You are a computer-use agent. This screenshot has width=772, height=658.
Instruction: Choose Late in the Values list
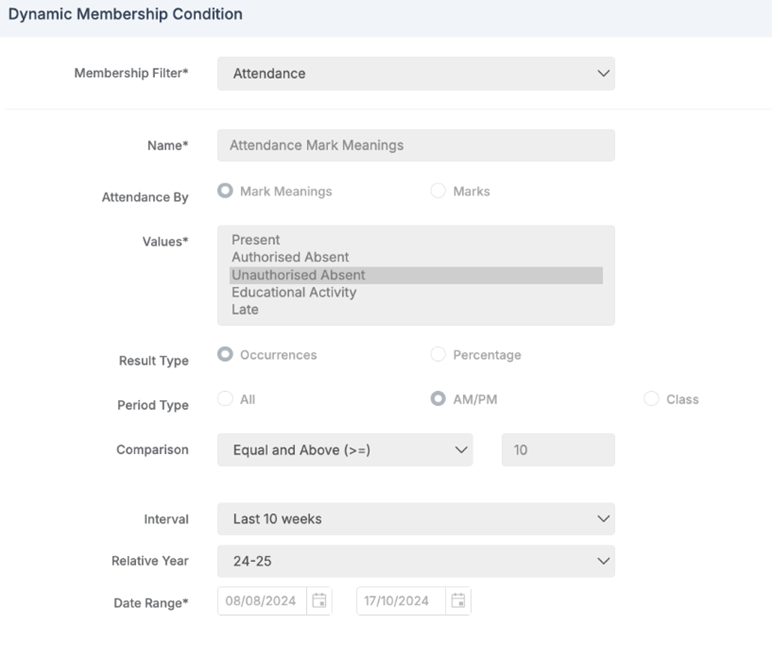(245, 310)
